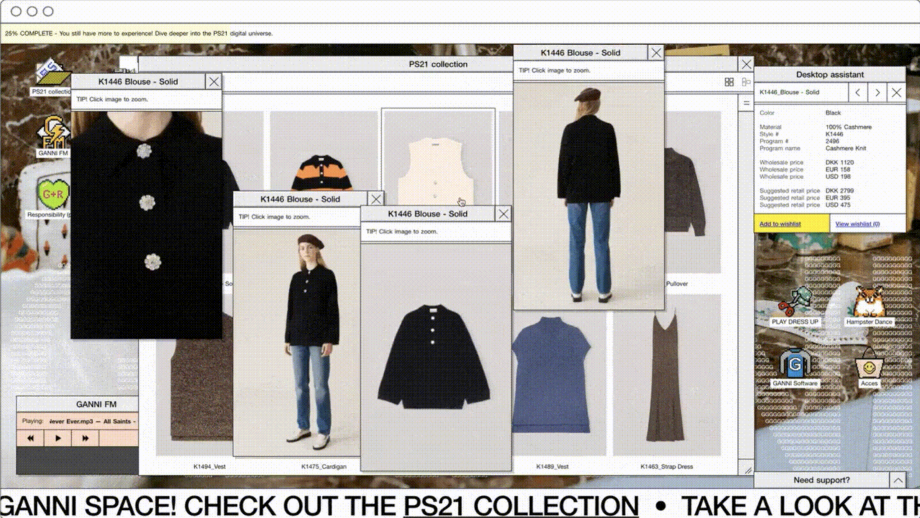Open the Hampster Dance icon
The width and height of the screenshot is (920, 518).
coord(869,305)
